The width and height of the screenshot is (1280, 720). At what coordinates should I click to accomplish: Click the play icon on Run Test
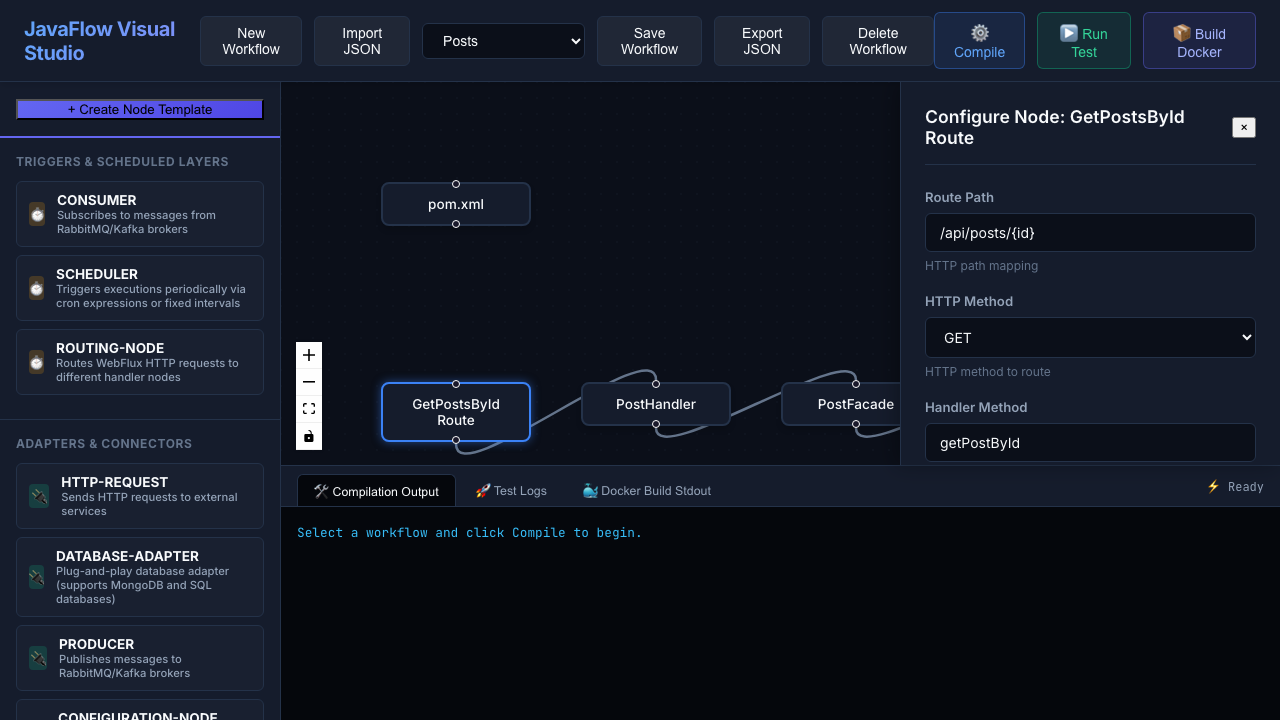[1068, 33]
